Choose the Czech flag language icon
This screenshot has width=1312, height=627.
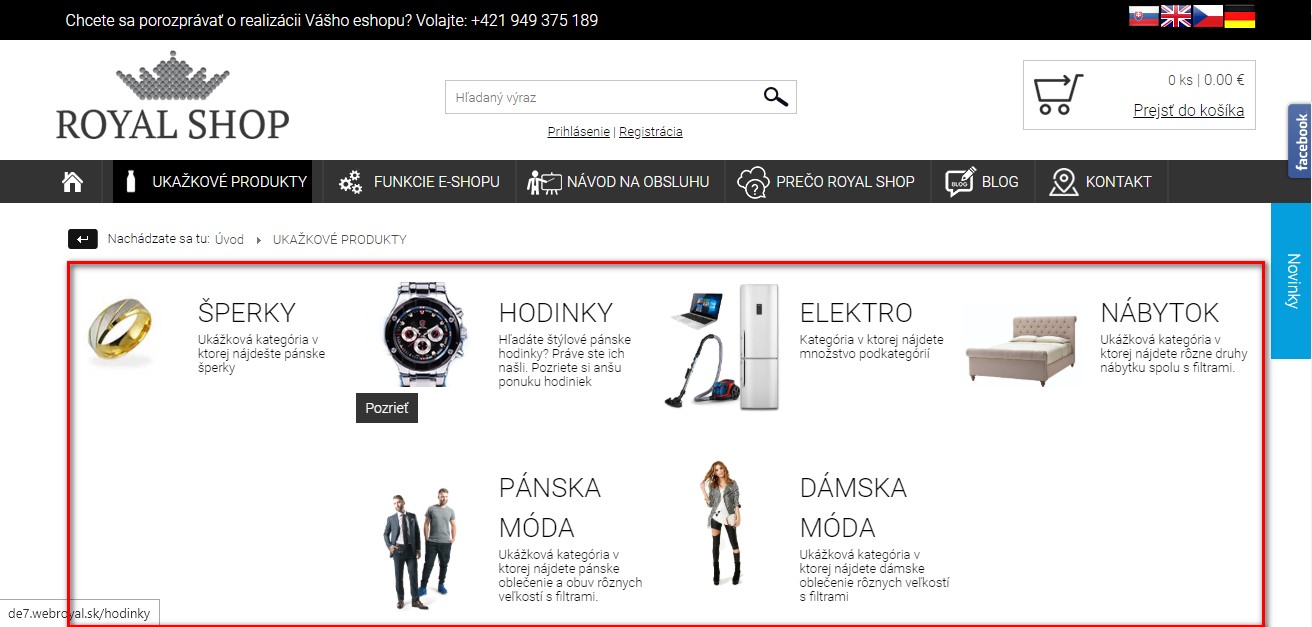[1207, 16]
